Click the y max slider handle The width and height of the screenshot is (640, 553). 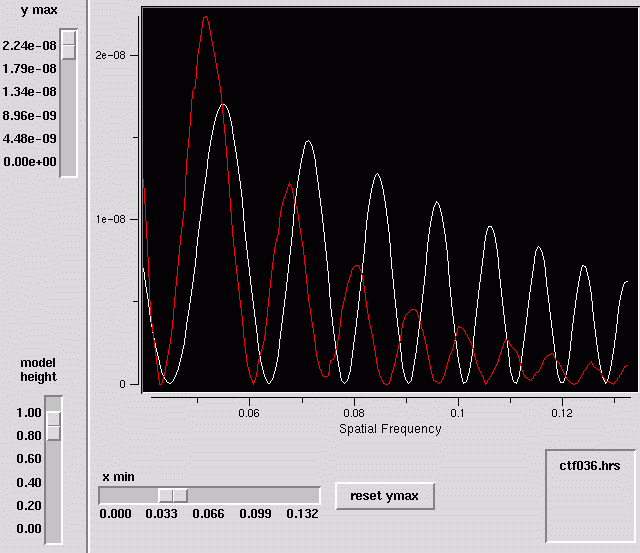69,45
